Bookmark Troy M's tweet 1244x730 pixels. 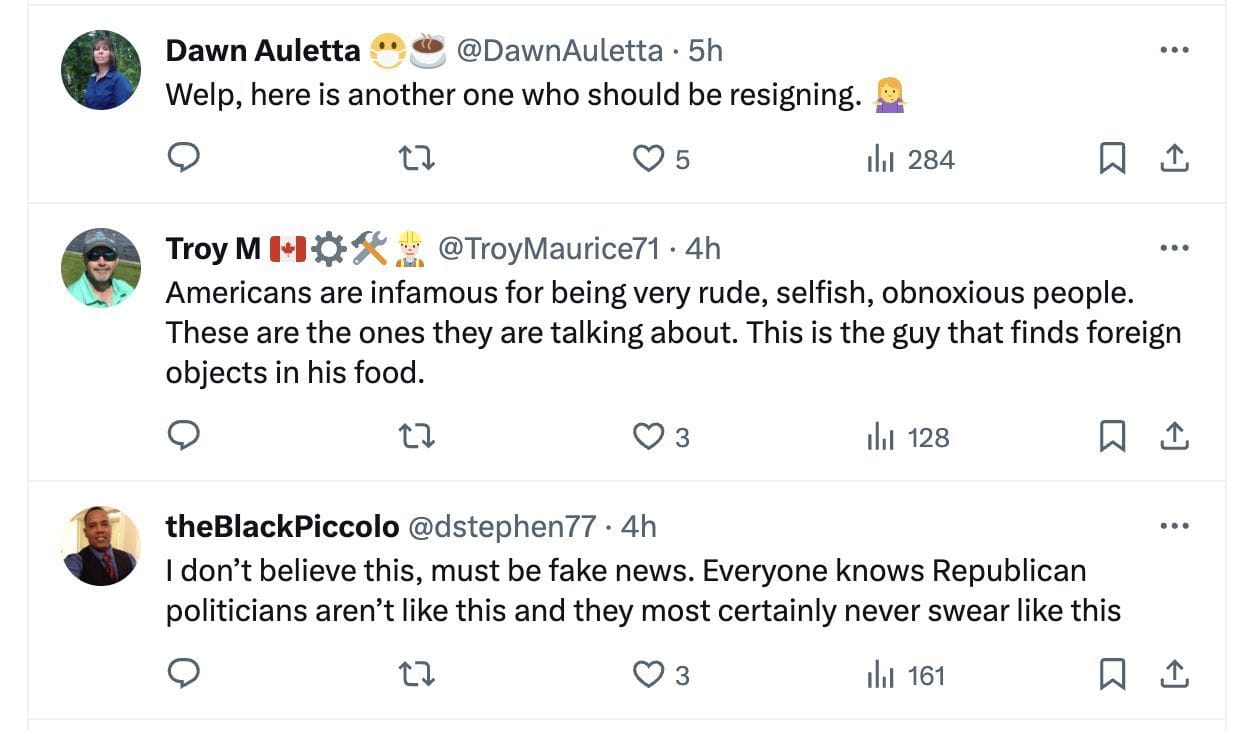click(x=1113, y=436)
